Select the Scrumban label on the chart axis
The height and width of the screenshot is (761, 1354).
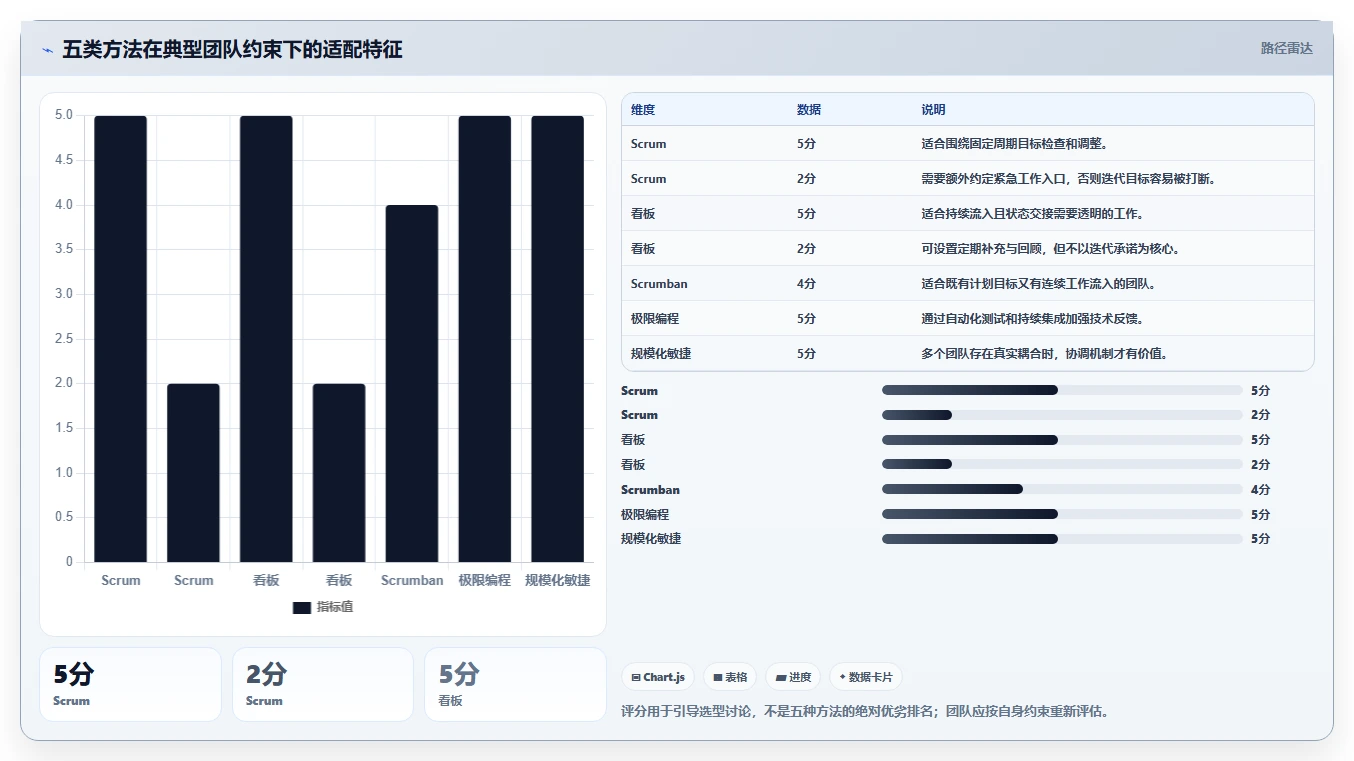(412, 580)
